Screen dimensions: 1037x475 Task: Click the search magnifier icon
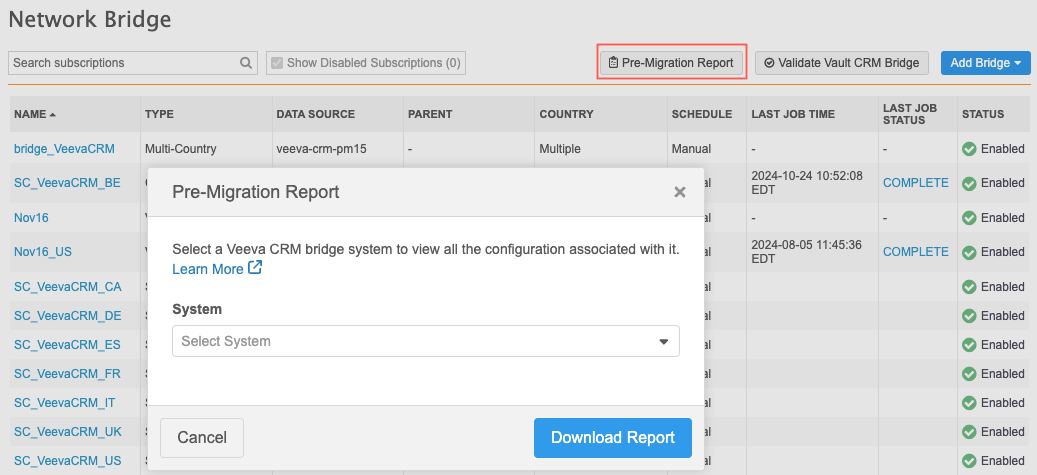246,63
